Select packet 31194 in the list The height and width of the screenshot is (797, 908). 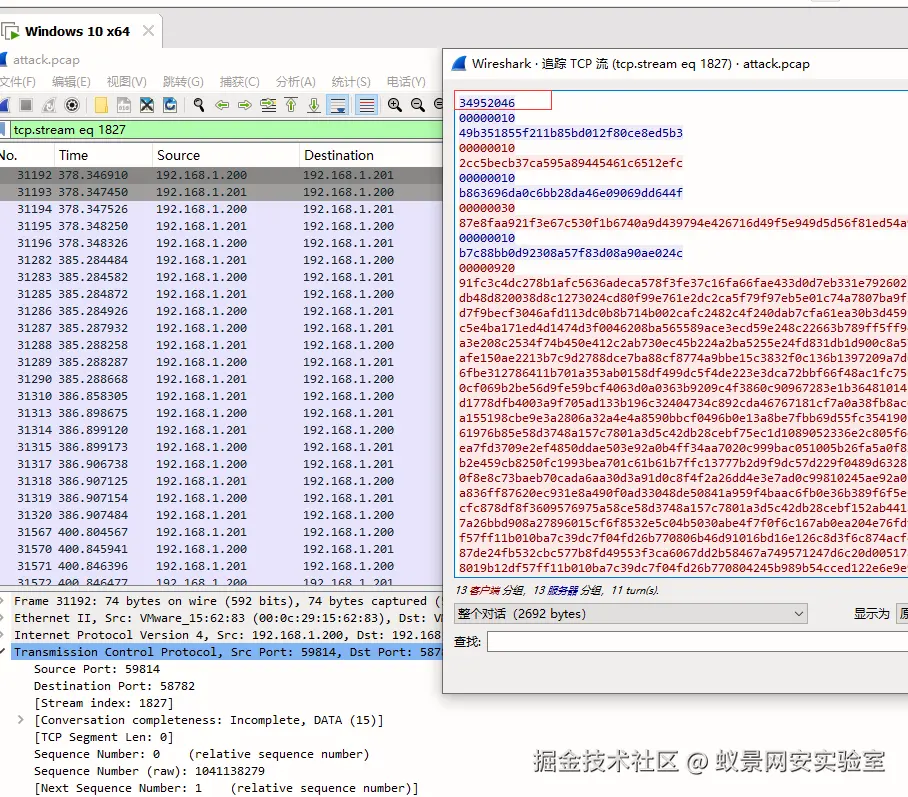click(221, 209)
